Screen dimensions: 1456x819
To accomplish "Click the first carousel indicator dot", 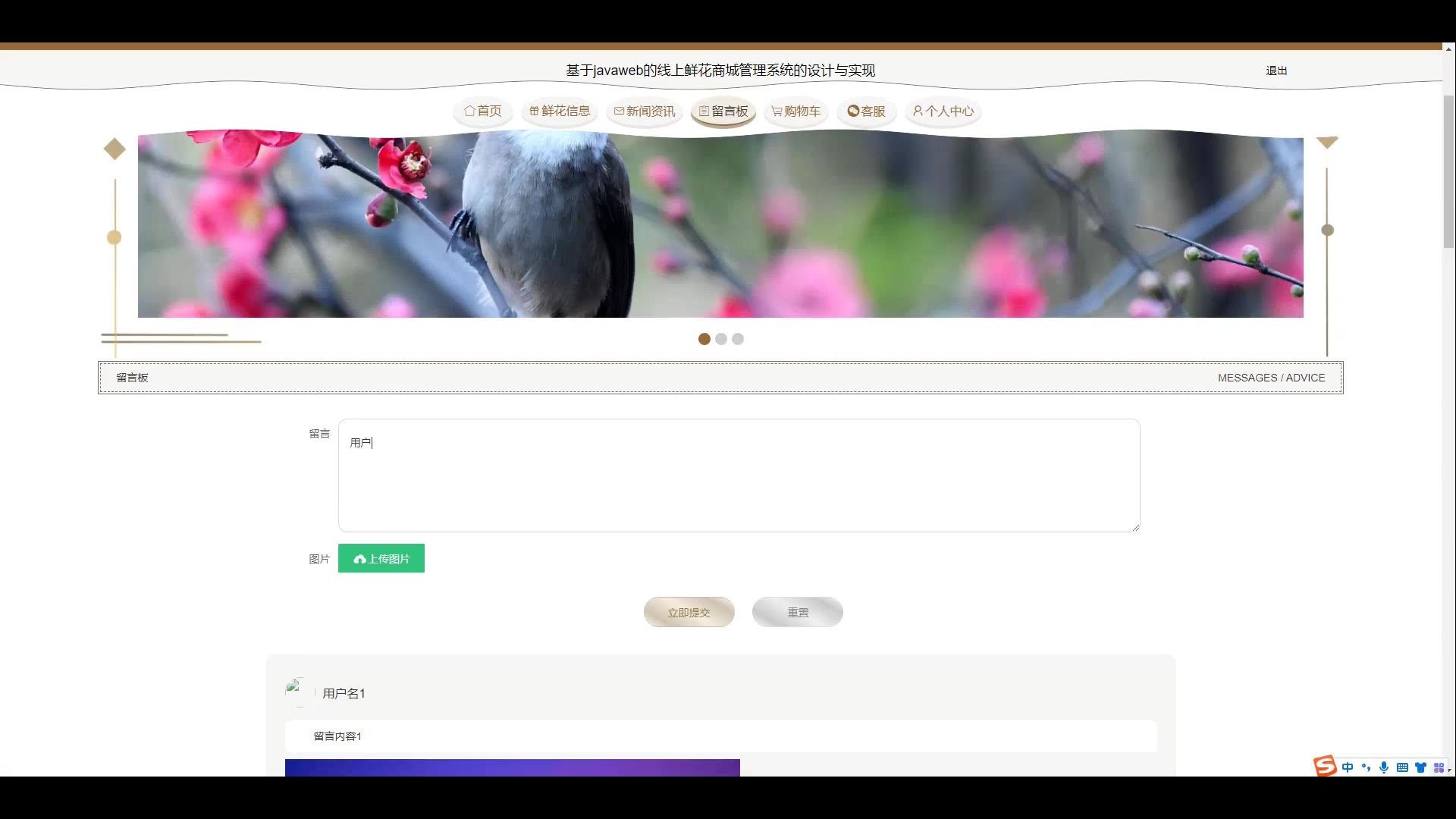I will [x=704, y=339].
